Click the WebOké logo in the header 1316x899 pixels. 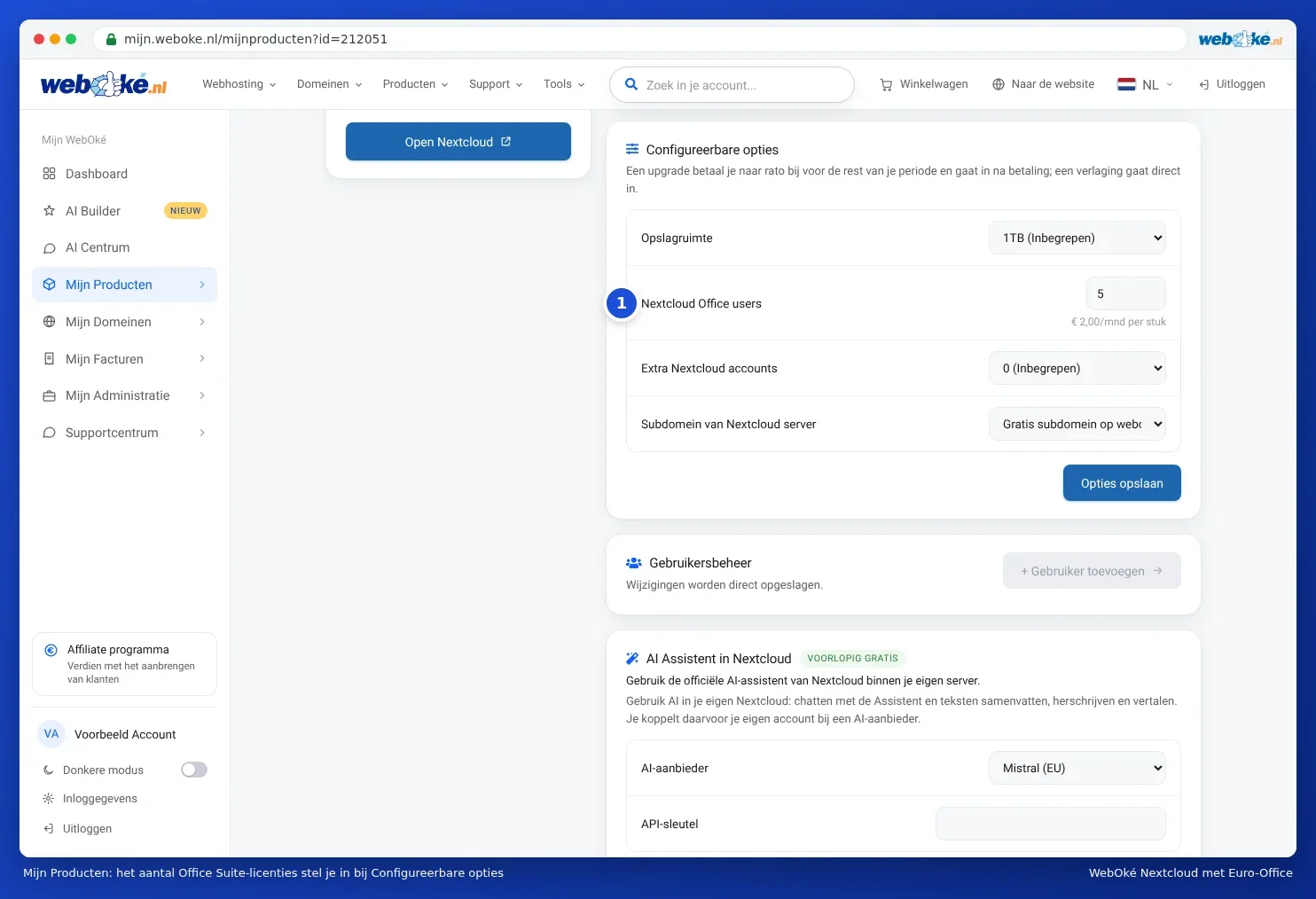coord(104,84)
